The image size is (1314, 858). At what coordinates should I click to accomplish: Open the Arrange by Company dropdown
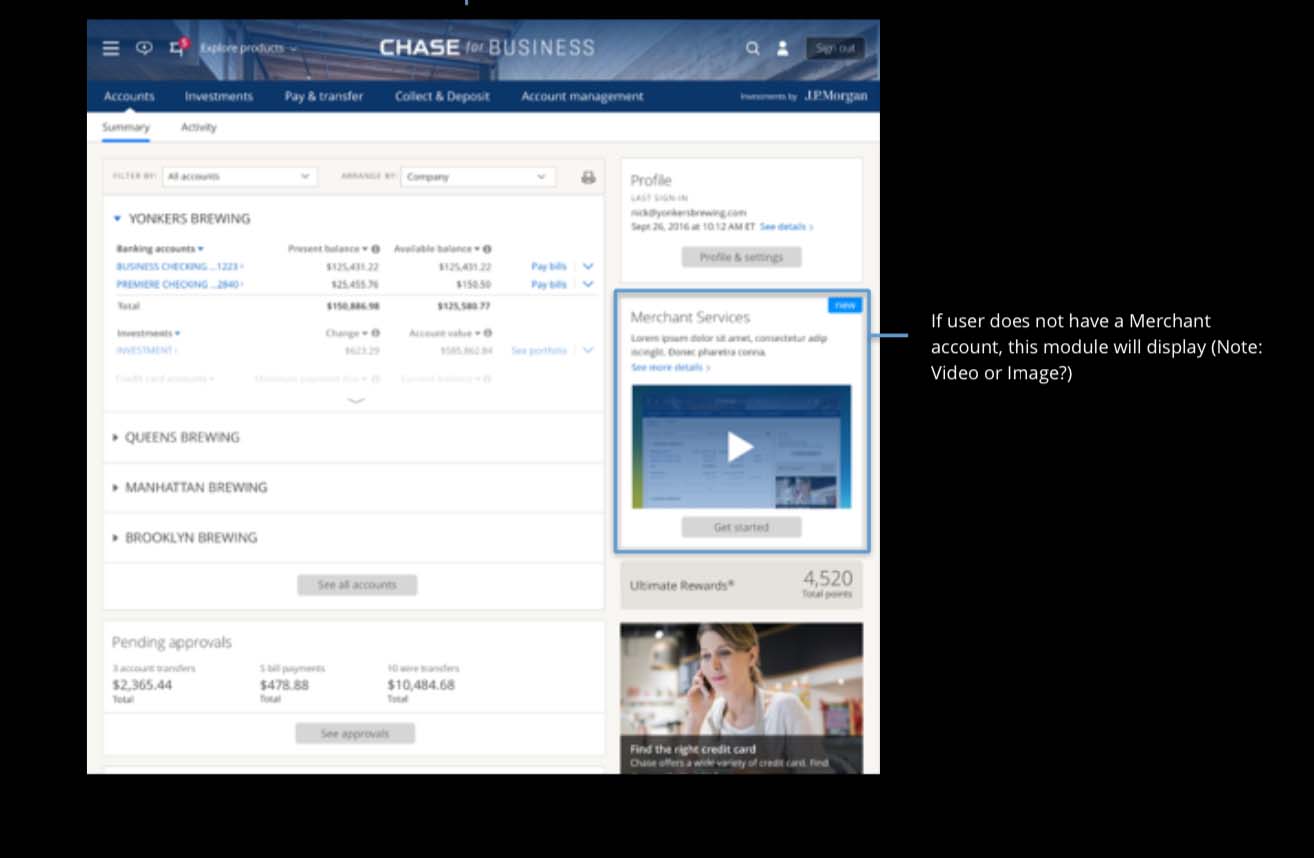[x=478, y=177]
